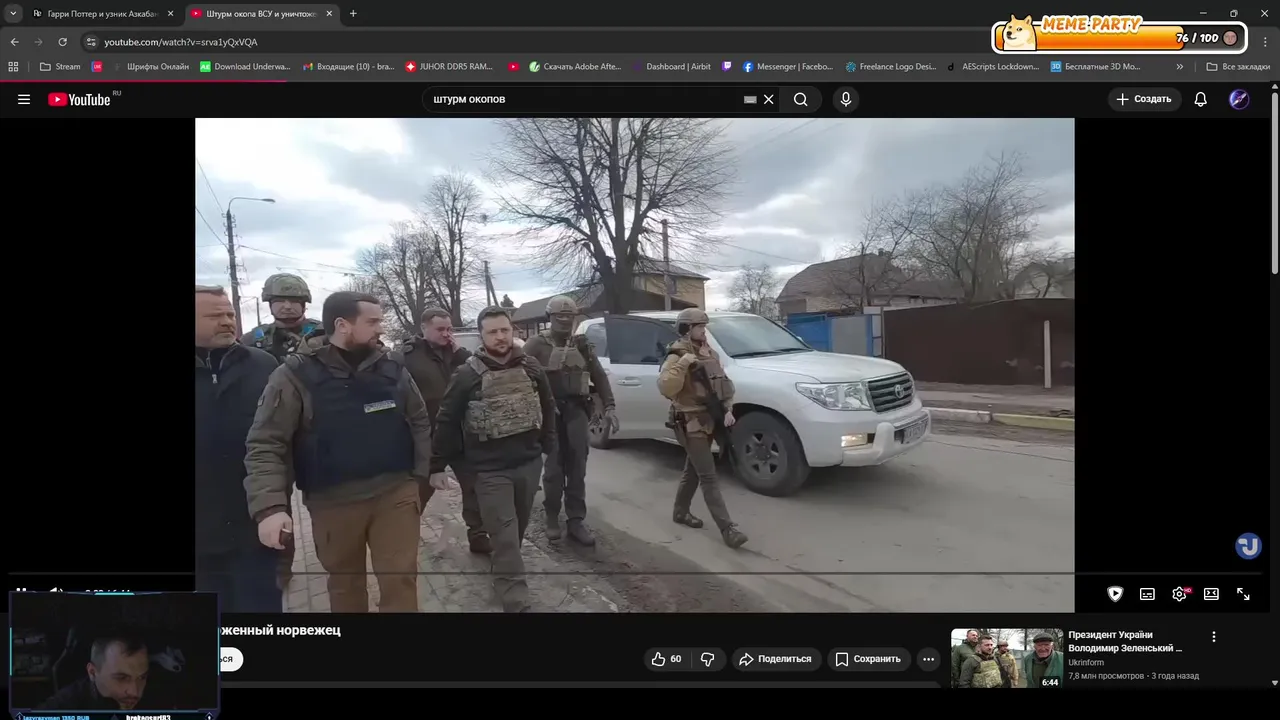Open the JUHOR DDR5 RAM bookmark
1280x720 pixels.
click(450, 67)
